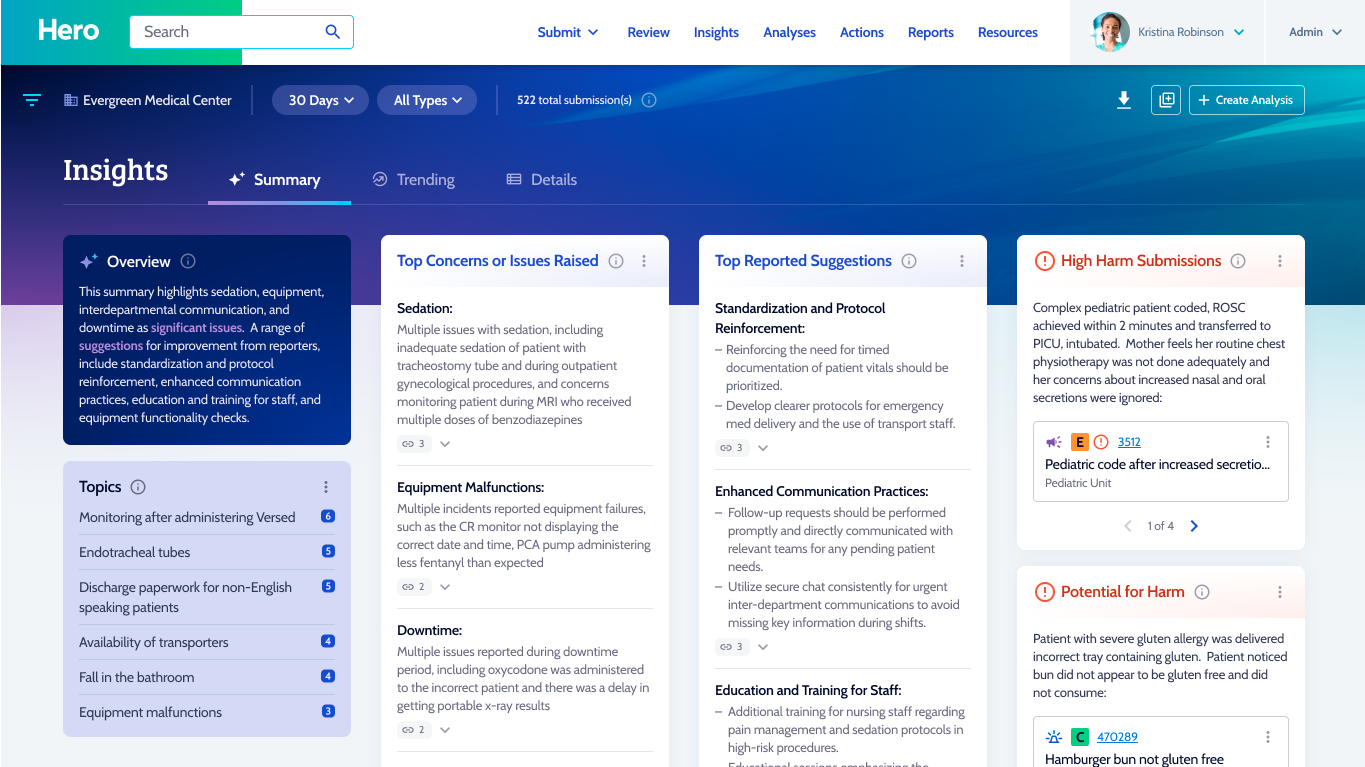Expand the Sedation concern linked items chevron
The width and height of the screenshot is (1365, 767).
click(x=445, y=444)
